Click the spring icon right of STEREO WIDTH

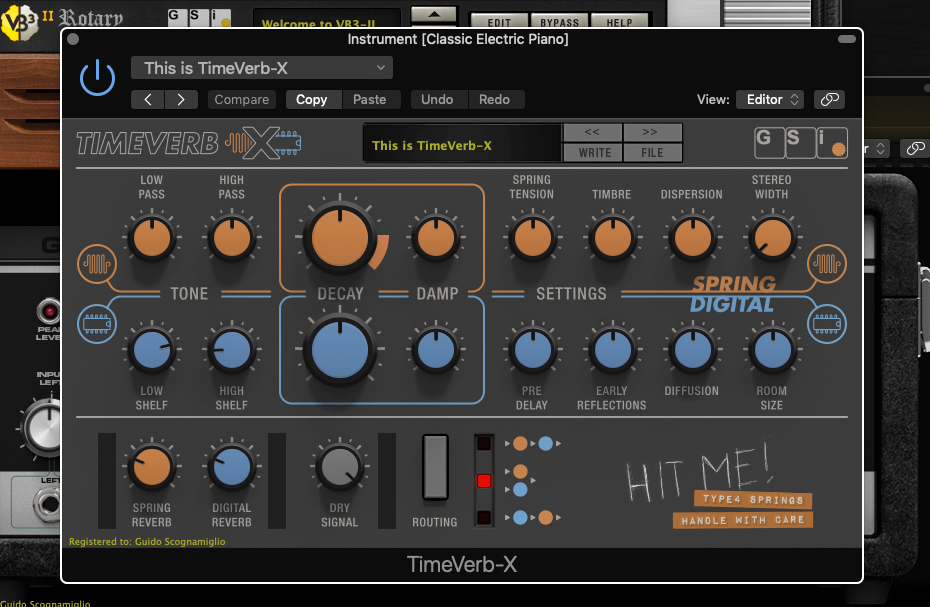click(x=827, y=264)
